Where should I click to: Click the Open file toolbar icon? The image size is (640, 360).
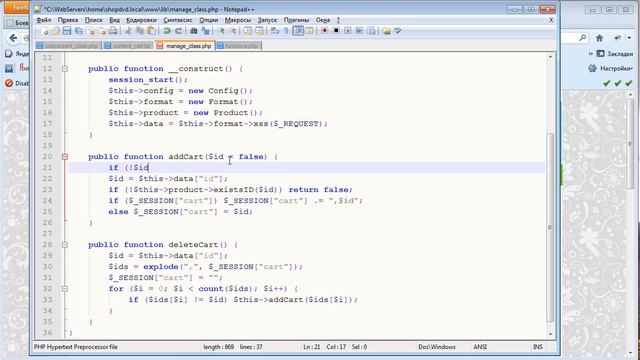pos(56,31)
